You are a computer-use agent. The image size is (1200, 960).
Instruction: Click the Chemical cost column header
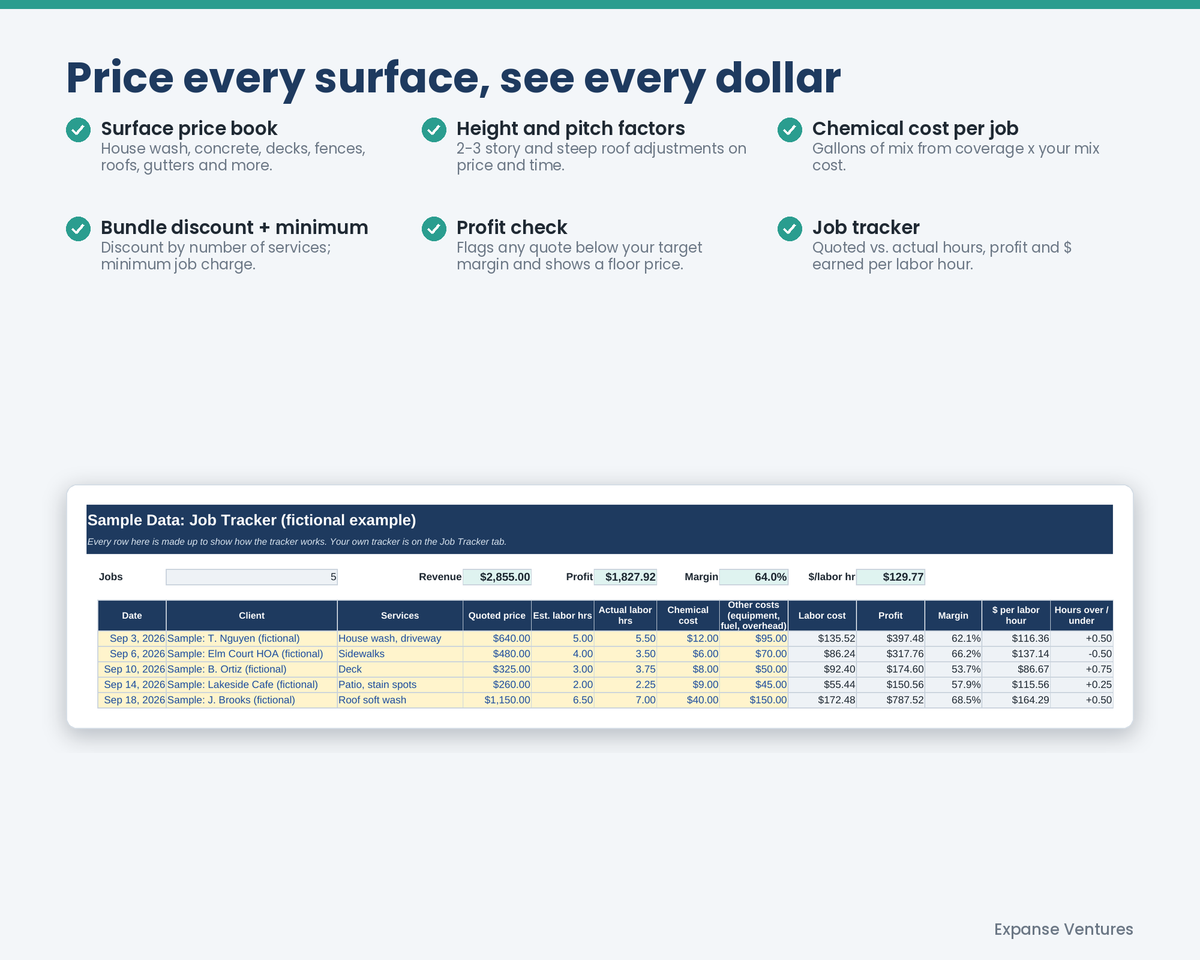pyautogui.click(x=688, y=616)
